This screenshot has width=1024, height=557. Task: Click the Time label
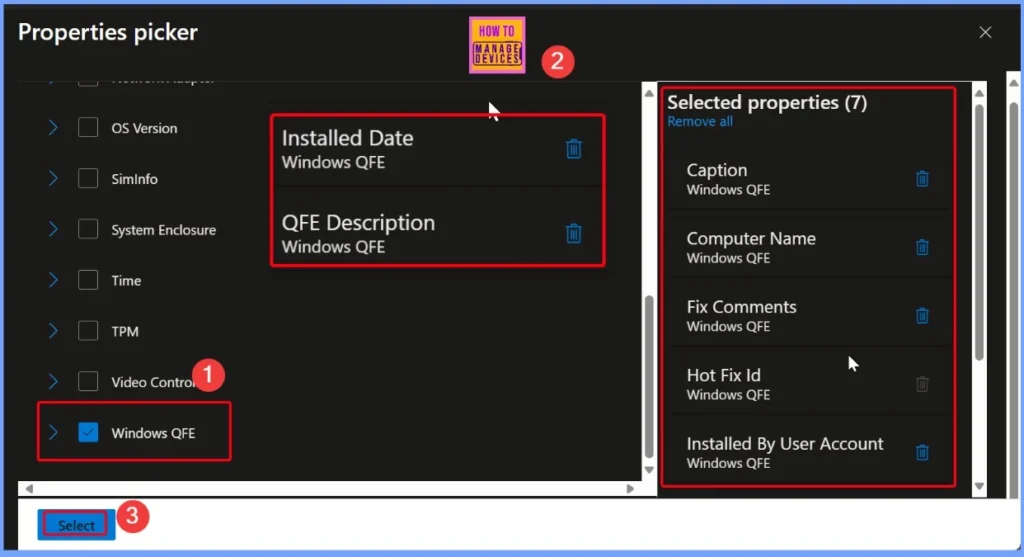[126, 281]
